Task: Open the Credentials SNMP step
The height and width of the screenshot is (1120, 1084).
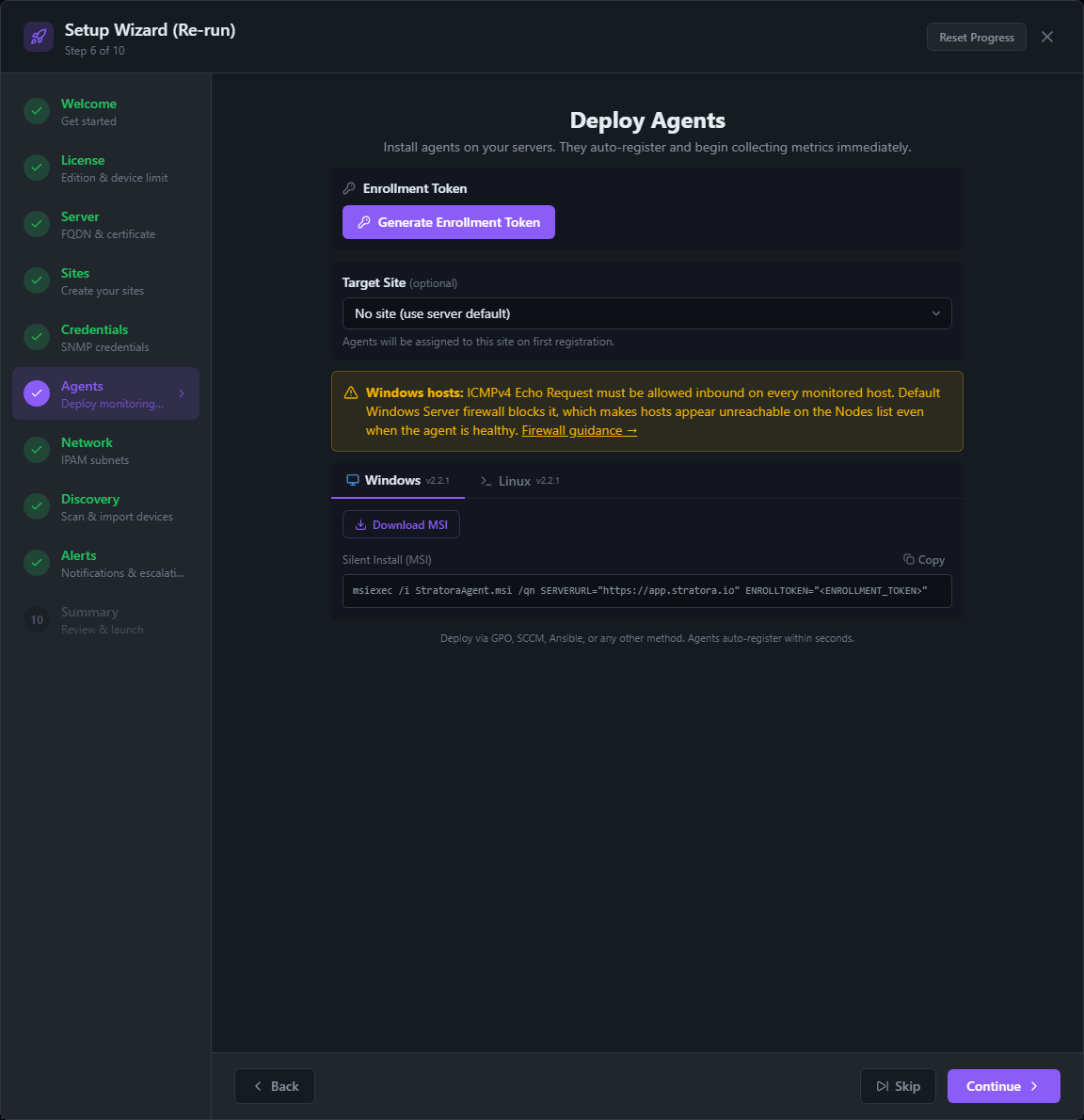Action: click(x=105, y=337)
